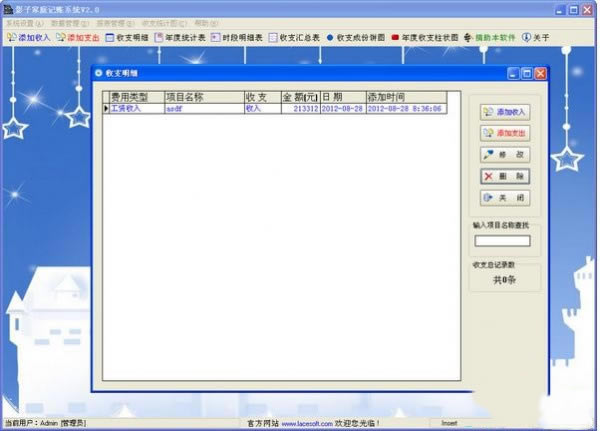Screen dimensions: 600x431
Task: Open the 年度统计表 report
Action: (x=180, y=38)
